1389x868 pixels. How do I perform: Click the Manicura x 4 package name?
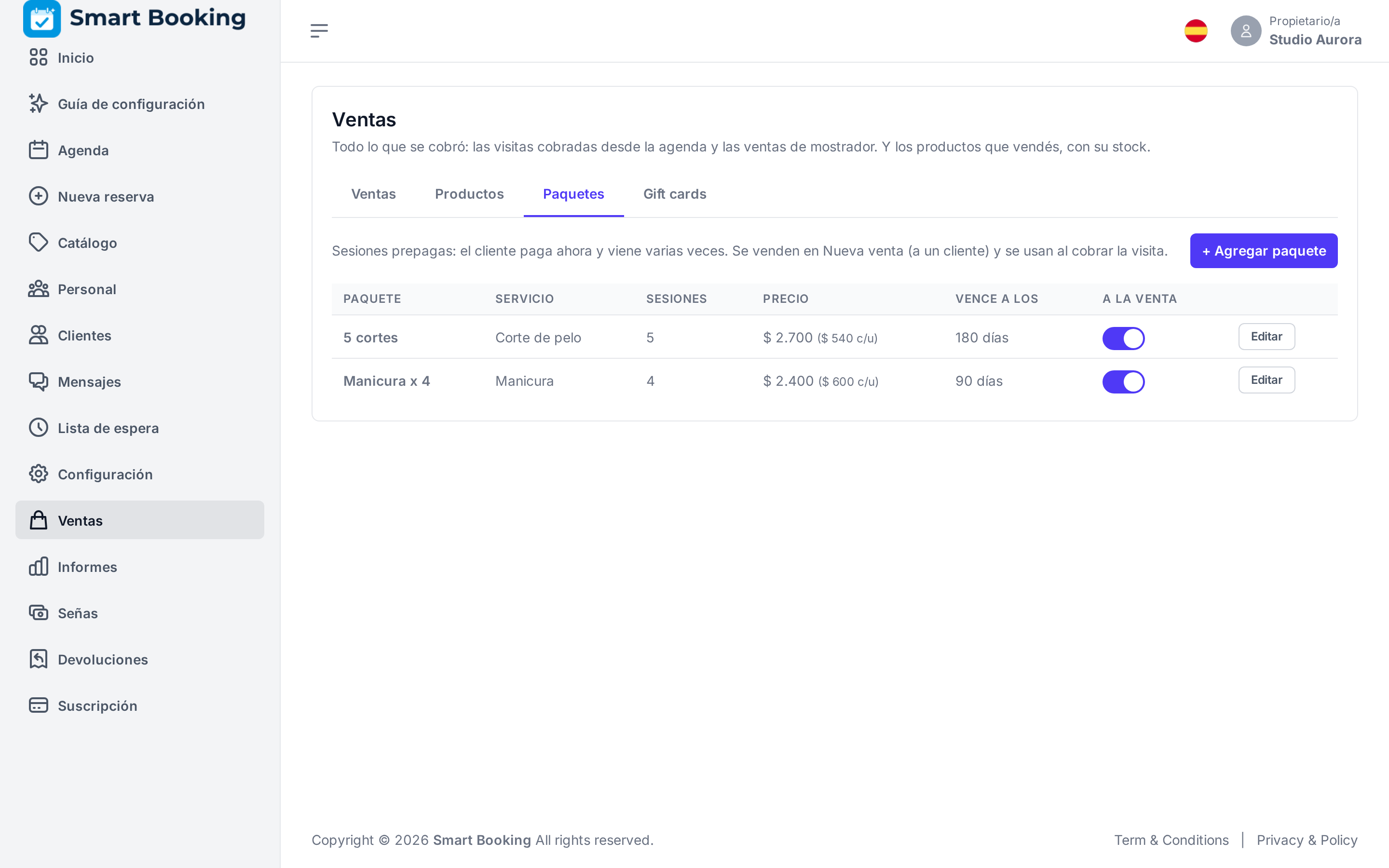[387, 381]
